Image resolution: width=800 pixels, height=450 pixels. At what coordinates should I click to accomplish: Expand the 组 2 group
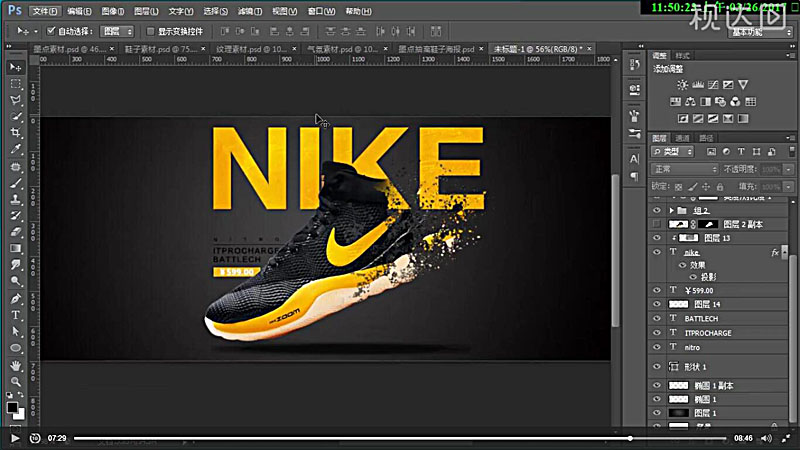(x=671, y=210)
